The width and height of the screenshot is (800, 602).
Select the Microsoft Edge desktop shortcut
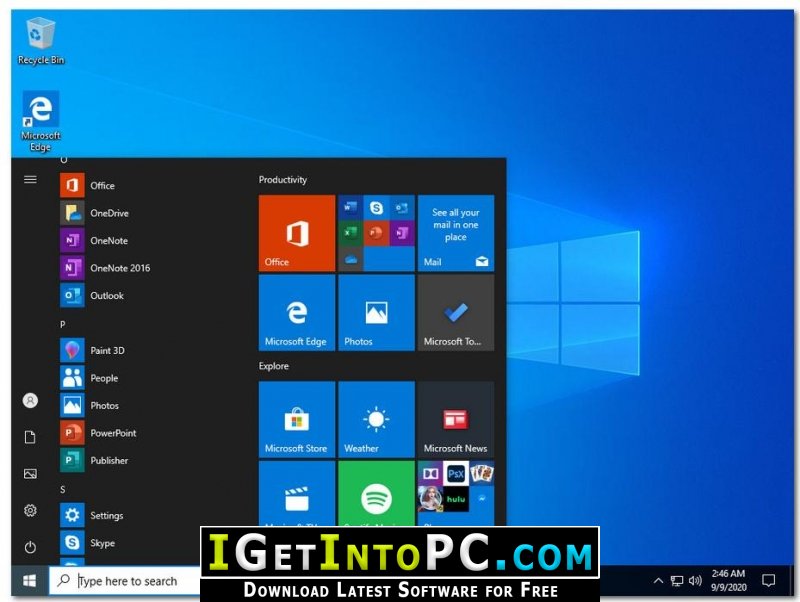(40, 121)
